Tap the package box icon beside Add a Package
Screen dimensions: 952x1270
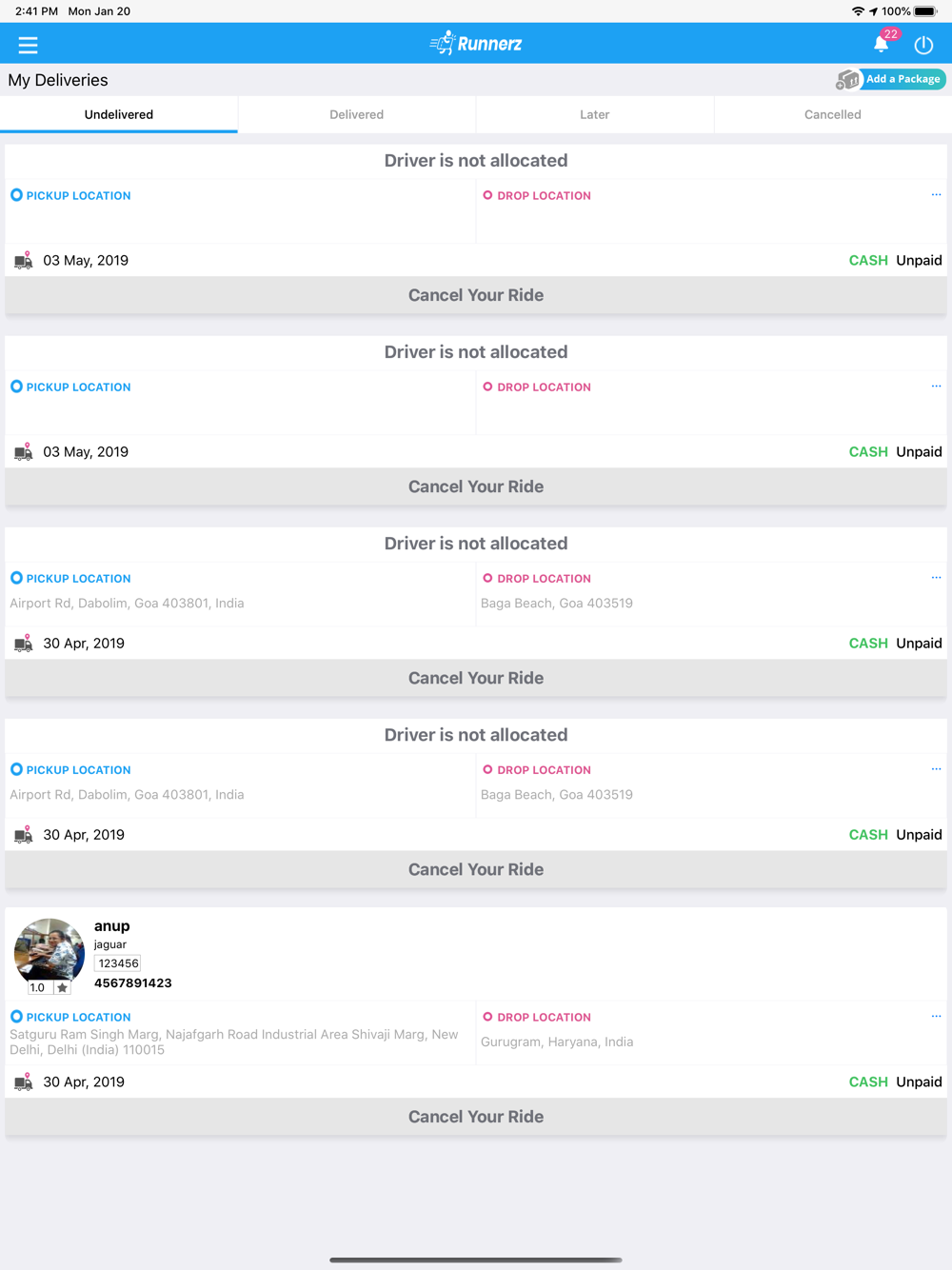point(847,80)
